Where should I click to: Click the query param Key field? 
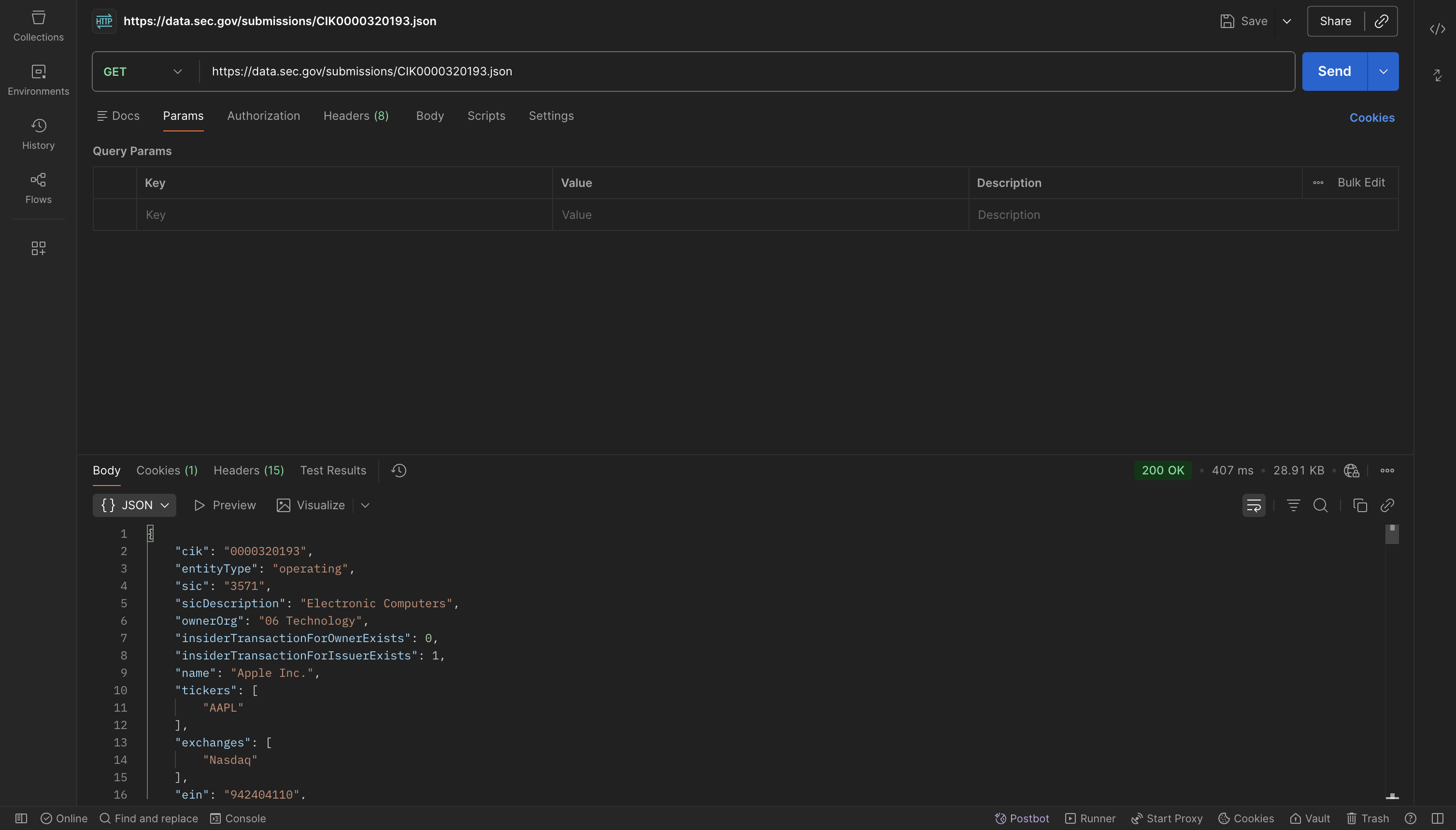click(344, 215)
